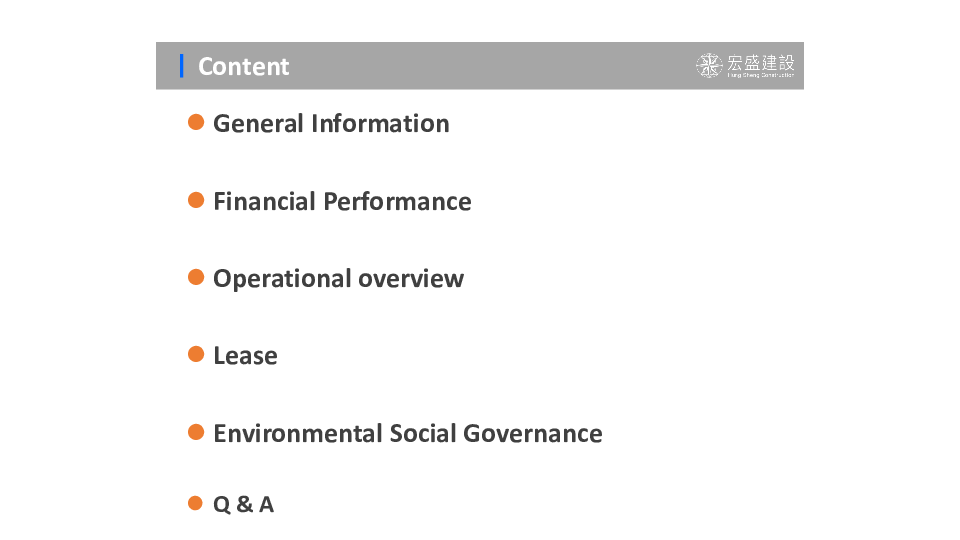Click the orange bullet beside Environmental Social Governance
The width and height of the screenshot is (960, 540).
tap(196, 432)
